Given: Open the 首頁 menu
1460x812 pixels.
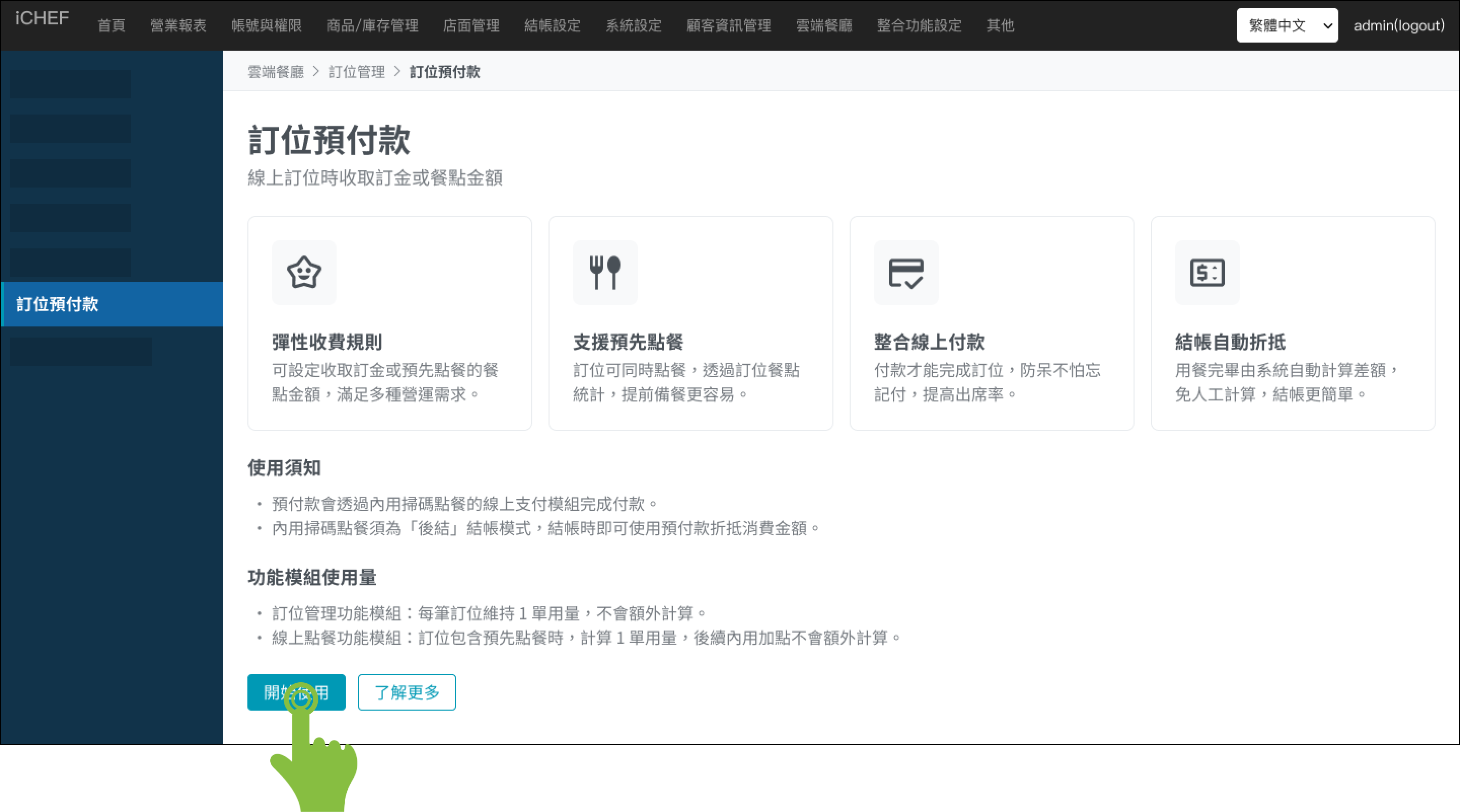Looking at the screenshot, I should [x=111, y=25].
